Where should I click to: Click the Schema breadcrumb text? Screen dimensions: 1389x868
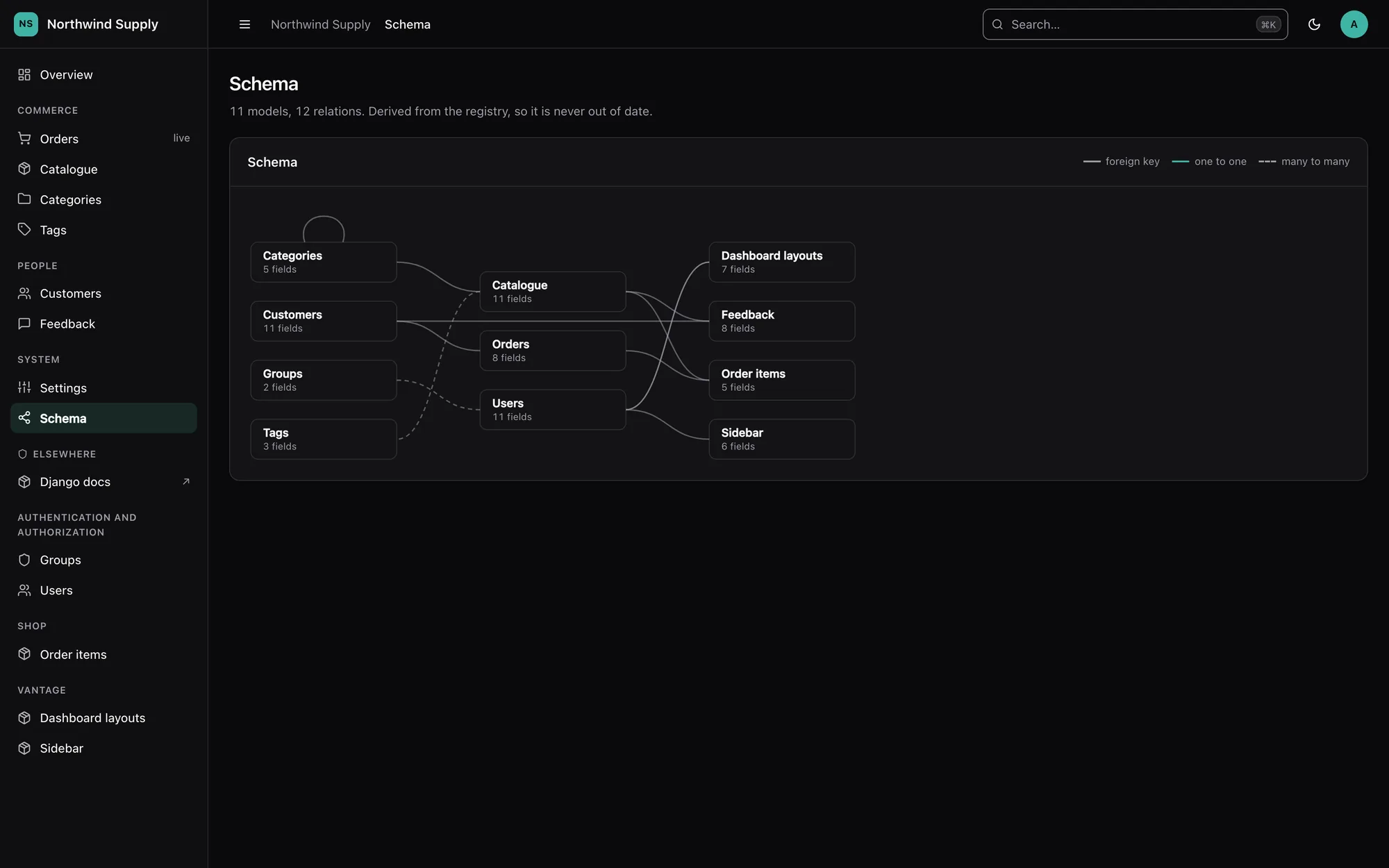(x=408, y=24)
